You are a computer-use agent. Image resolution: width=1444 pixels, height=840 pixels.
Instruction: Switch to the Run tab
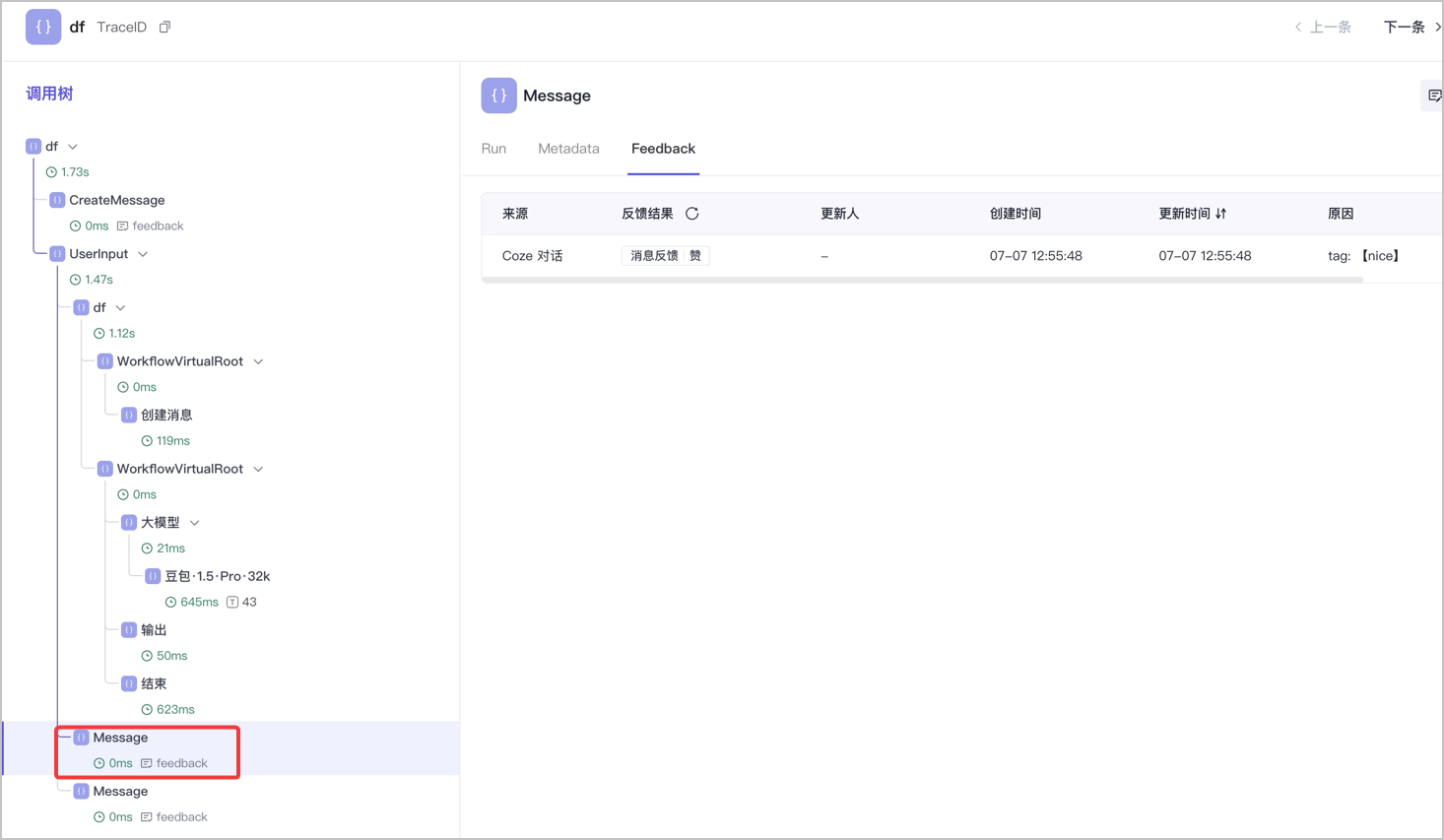(x=493, y=149)
